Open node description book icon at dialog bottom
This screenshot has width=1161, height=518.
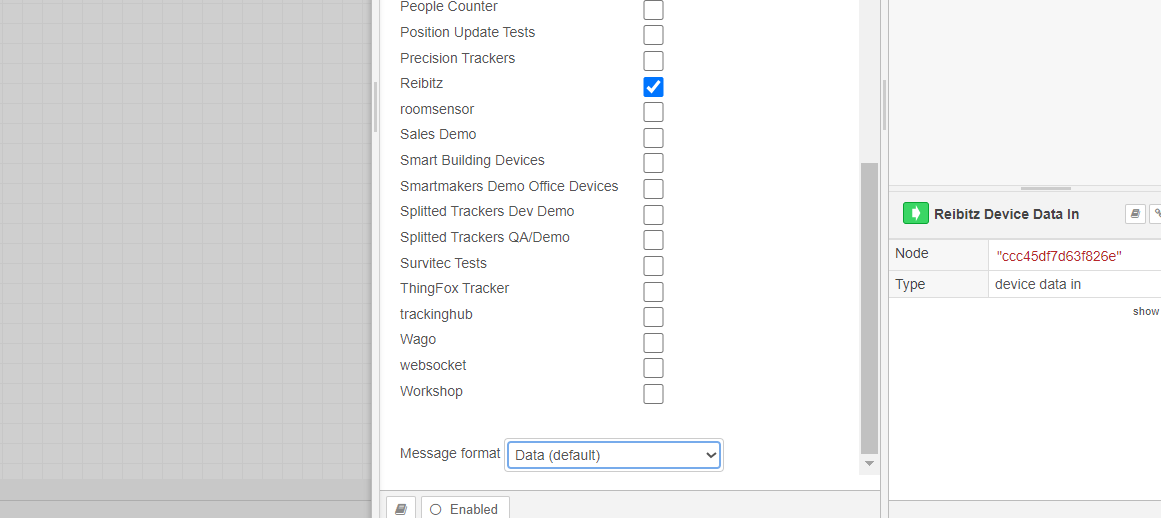click(x=401, y=509)
